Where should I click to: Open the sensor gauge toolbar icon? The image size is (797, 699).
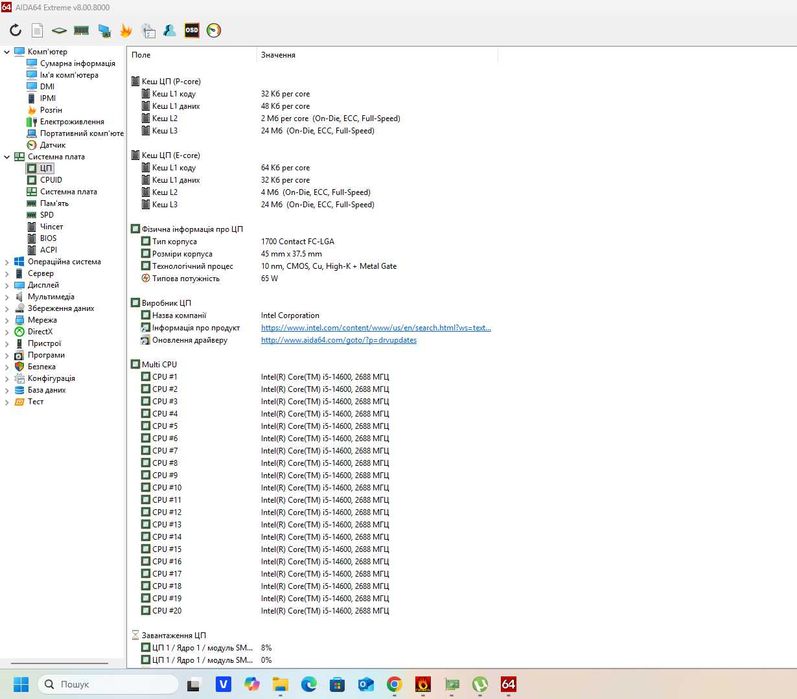tap(214, 31)
